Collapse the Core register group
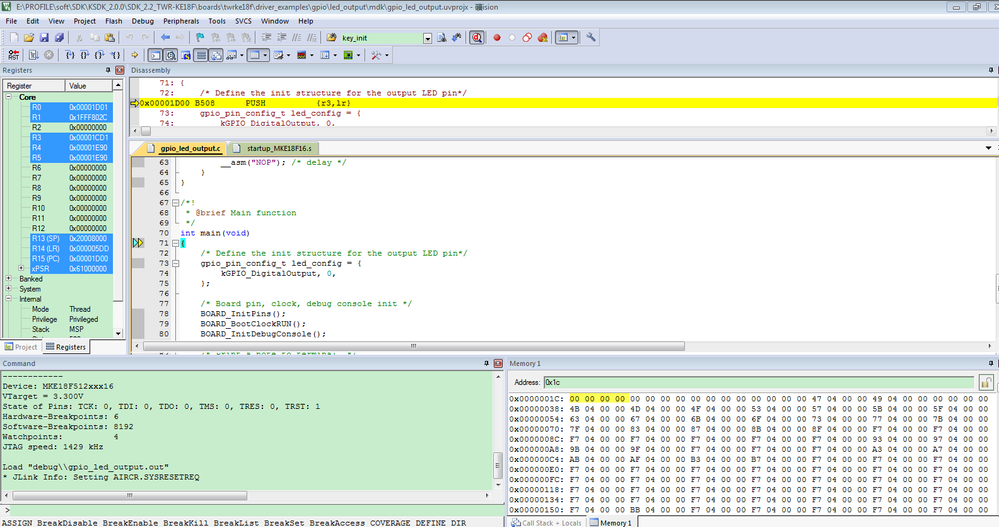 [9, 97]
